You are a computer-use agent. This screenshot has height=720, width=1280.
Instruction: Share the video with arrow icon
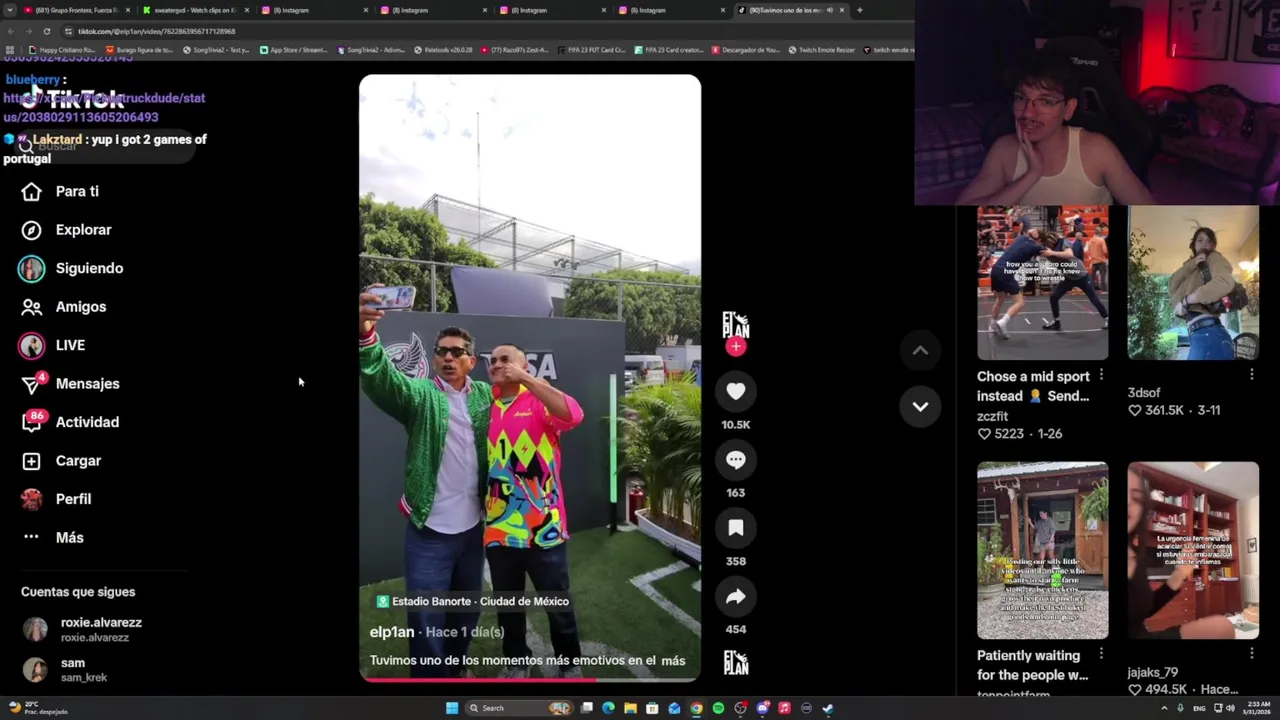736,597
